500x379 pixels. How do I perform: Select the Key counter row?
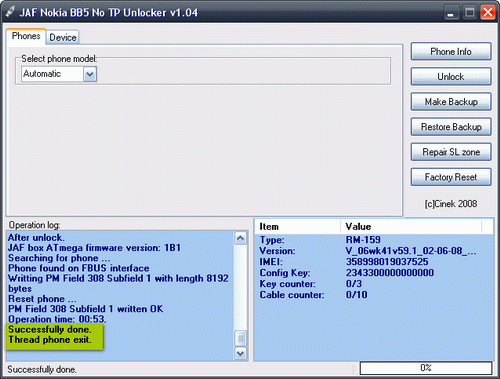point(373,284)
